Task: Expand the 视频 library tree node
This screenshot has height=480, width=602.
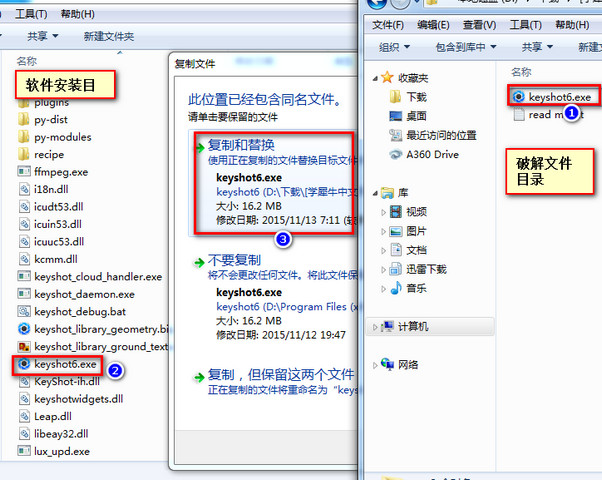Action: [x=383, y=212]
